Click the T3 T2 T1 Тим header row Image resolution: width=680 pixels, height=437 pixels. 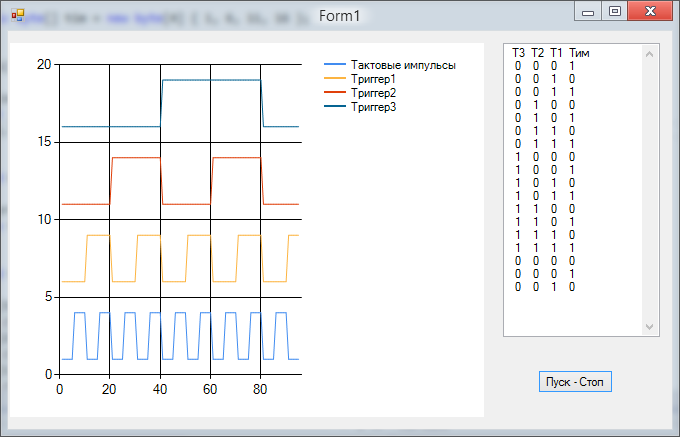[550, 52]
